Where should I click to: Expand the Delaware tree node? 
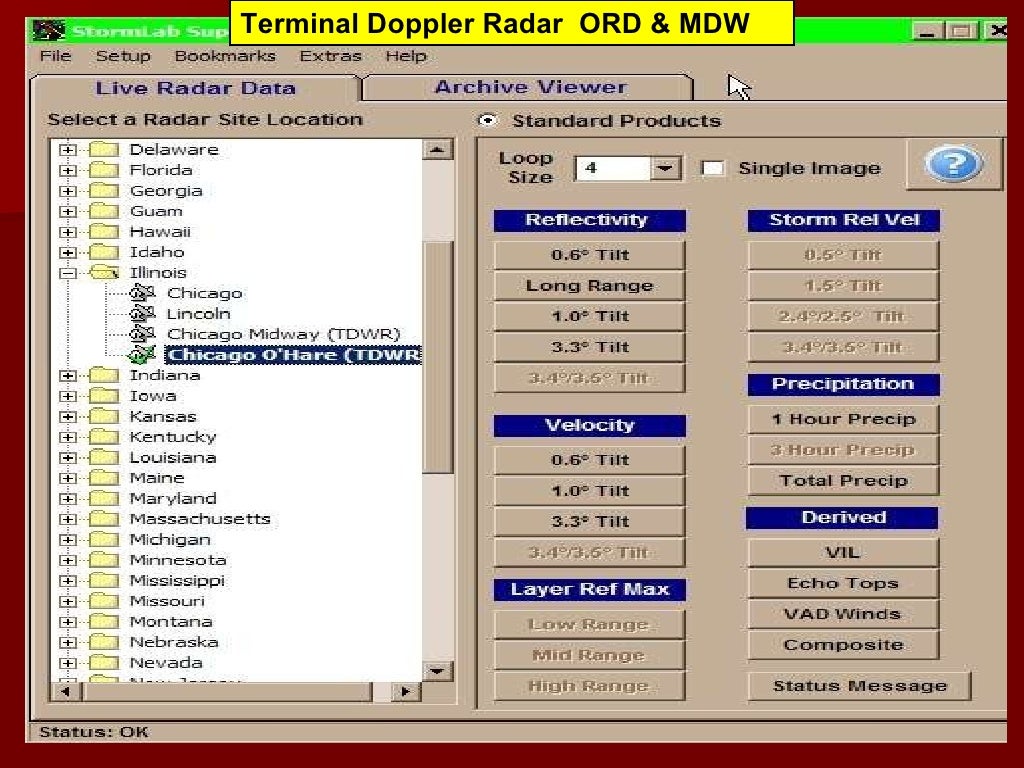pos(67,150)
